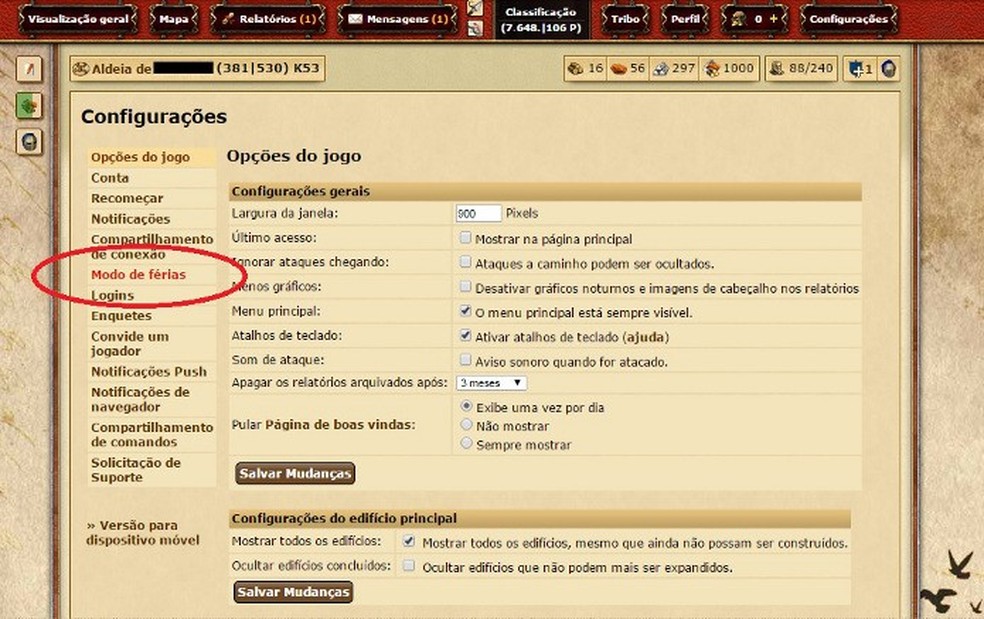The height and width of the screenshot is (619, 984).
Task: Click lower small icon left of Classificação
Action: point(475,28)
